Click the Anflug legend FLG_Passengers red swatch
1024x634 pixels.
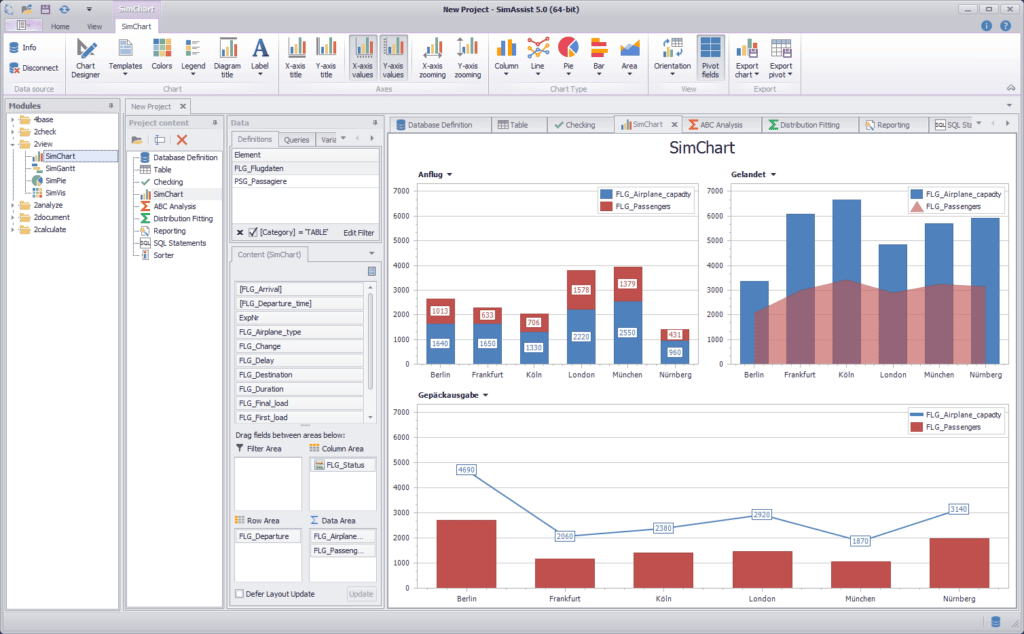click(606, 206)
